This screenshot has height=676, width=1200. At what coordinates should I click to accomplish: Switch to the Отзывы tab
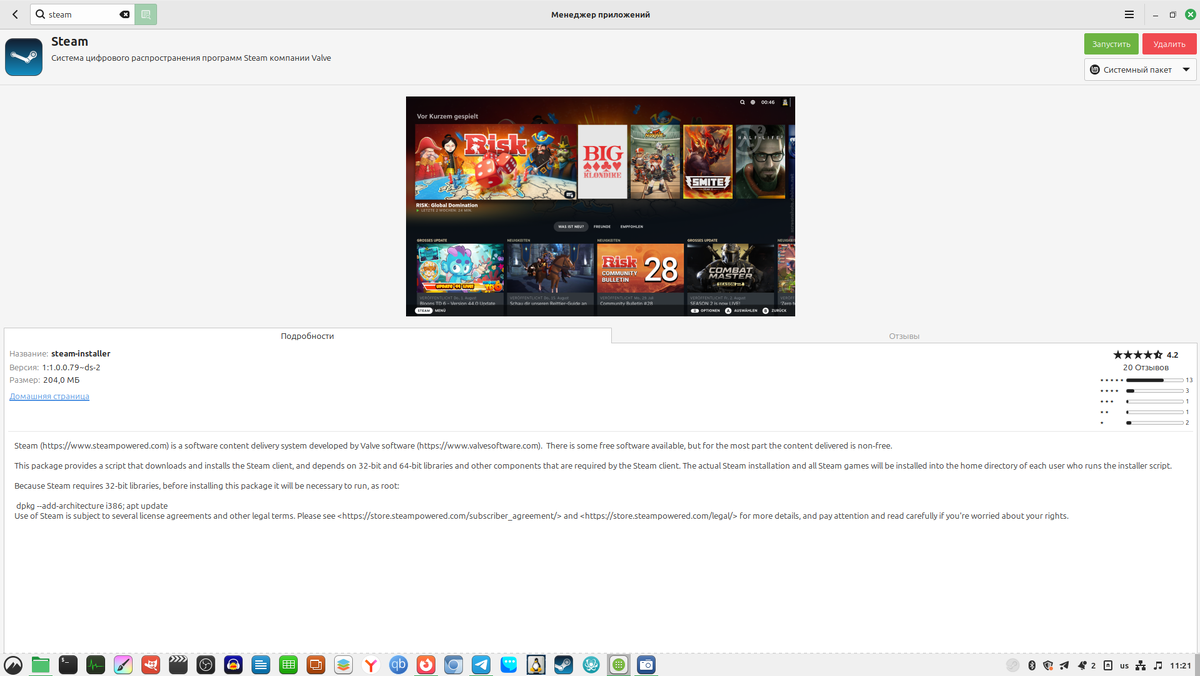tap(904, 336)
